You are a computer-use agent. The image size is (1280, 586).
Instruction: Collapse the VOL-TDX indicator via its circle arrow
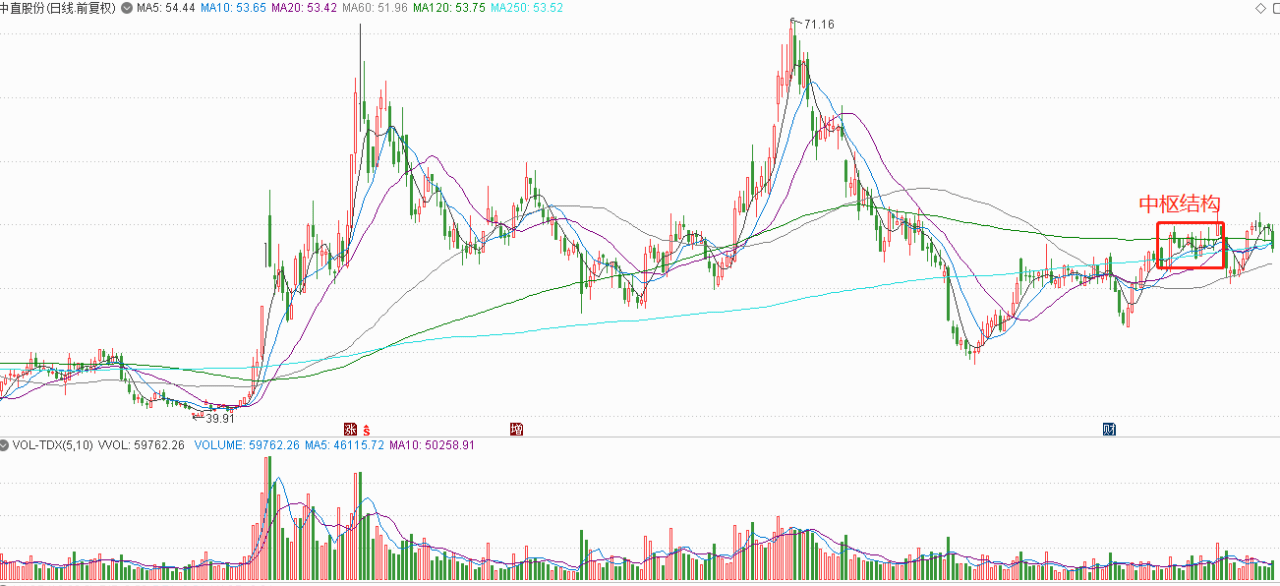pyautogui.click(x=6, y=447)
